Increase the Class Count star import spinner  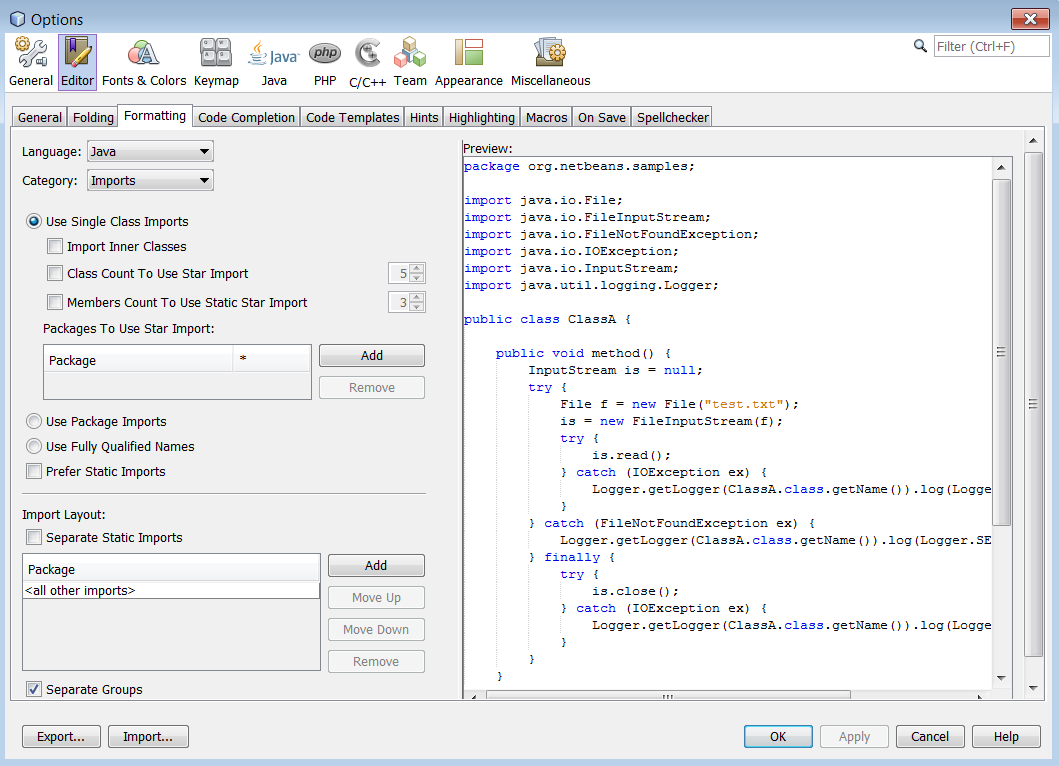coord(417,268)
